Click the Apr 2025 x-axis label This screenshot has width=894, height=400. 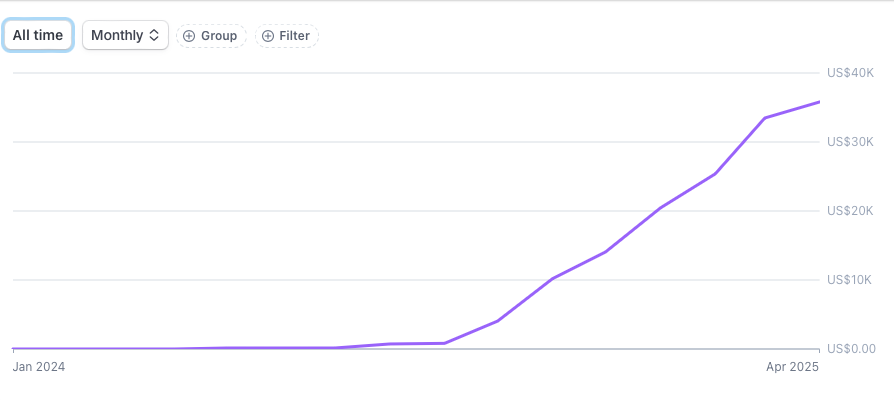[x=793, y=367]
